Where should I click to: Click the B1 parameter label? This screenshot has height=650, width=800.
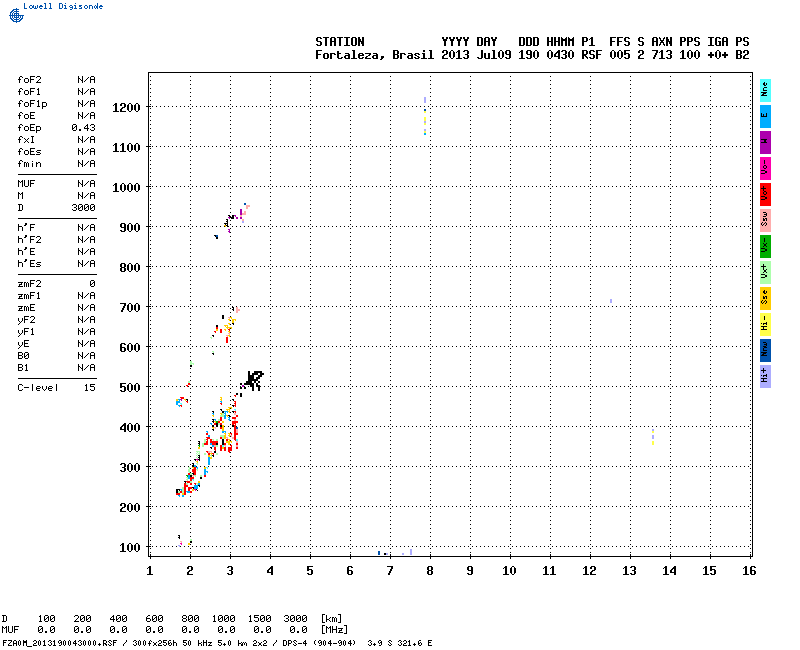point(23,368)
